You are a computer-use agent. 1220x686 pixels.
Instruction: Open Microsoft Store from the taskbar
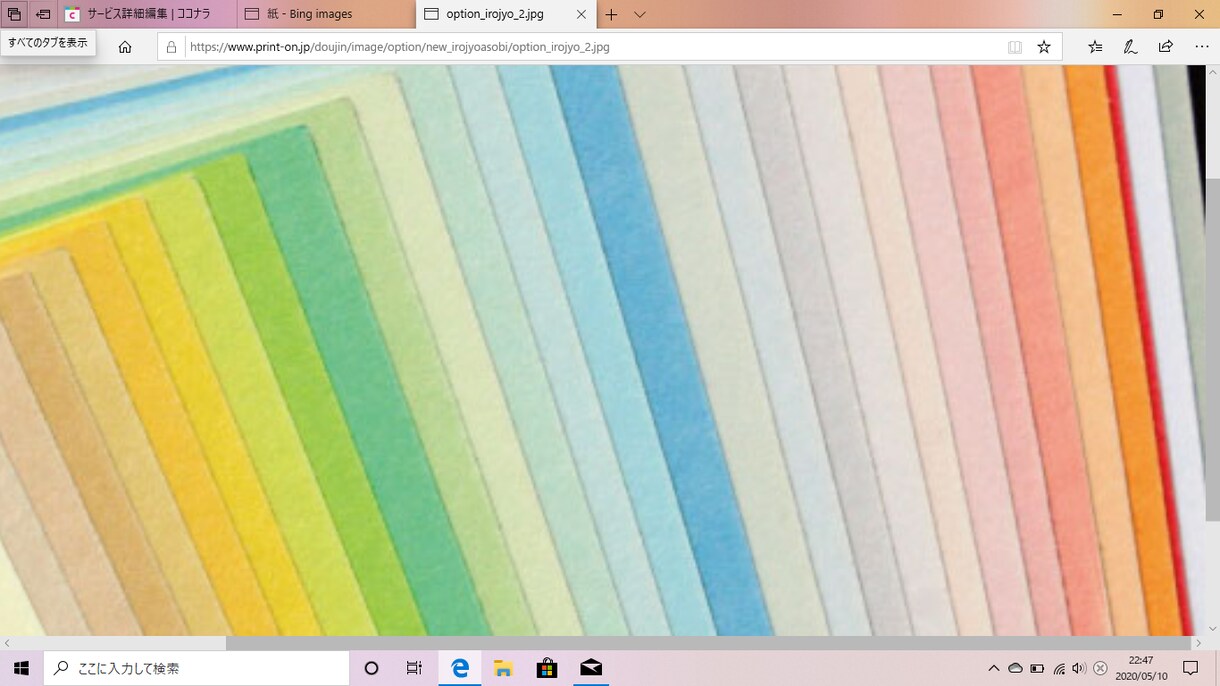(547, 668)
